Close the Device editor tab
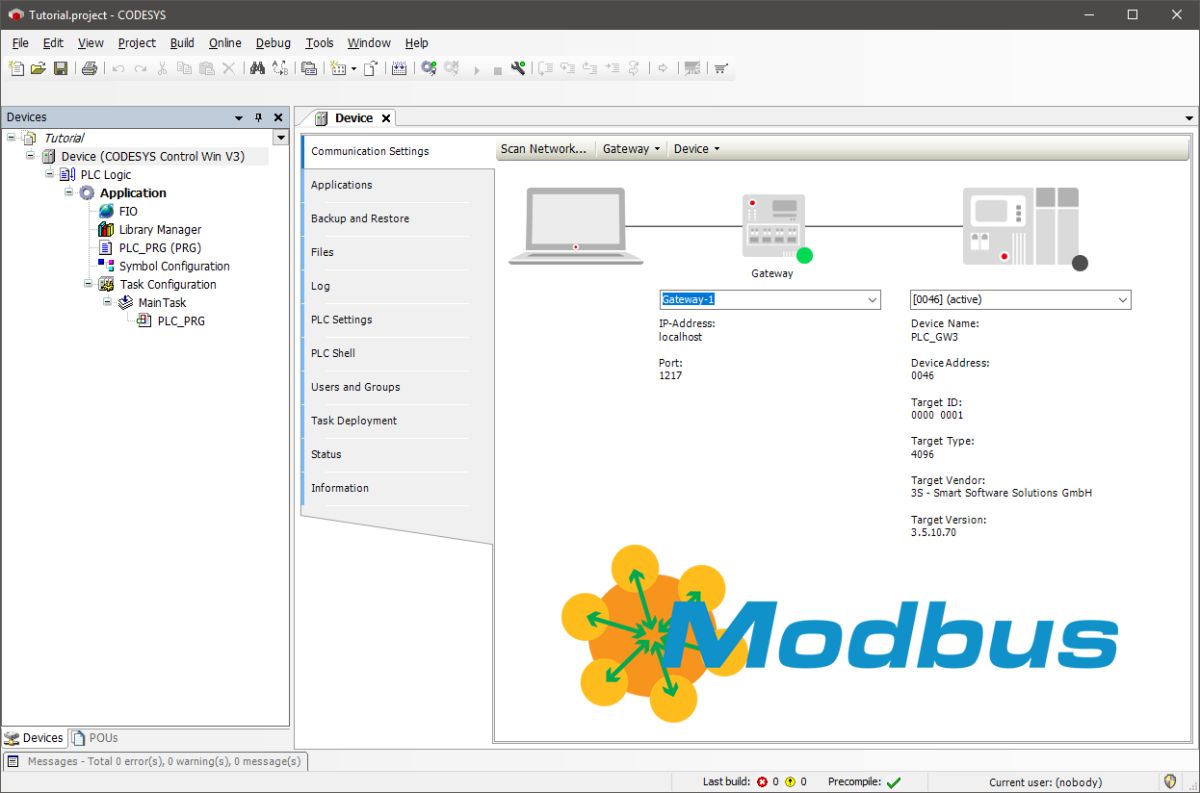The width and height of the screenshot is (1200, 793). click(386, 118)
